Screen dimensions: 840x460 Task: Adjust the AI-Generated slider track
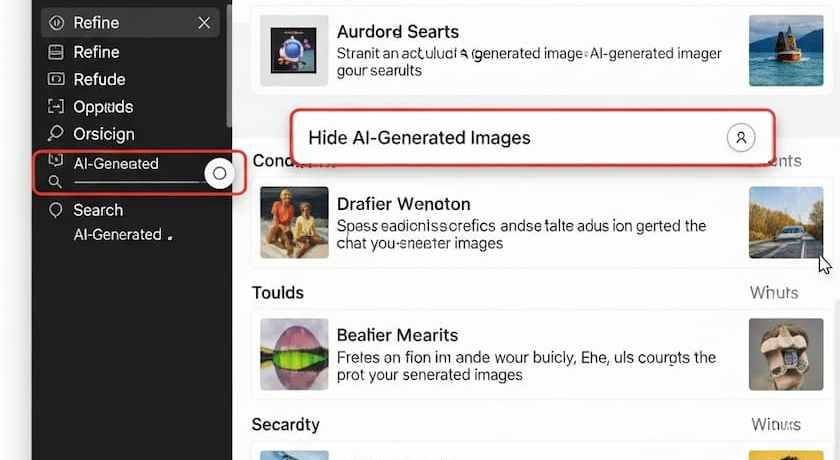138,183
